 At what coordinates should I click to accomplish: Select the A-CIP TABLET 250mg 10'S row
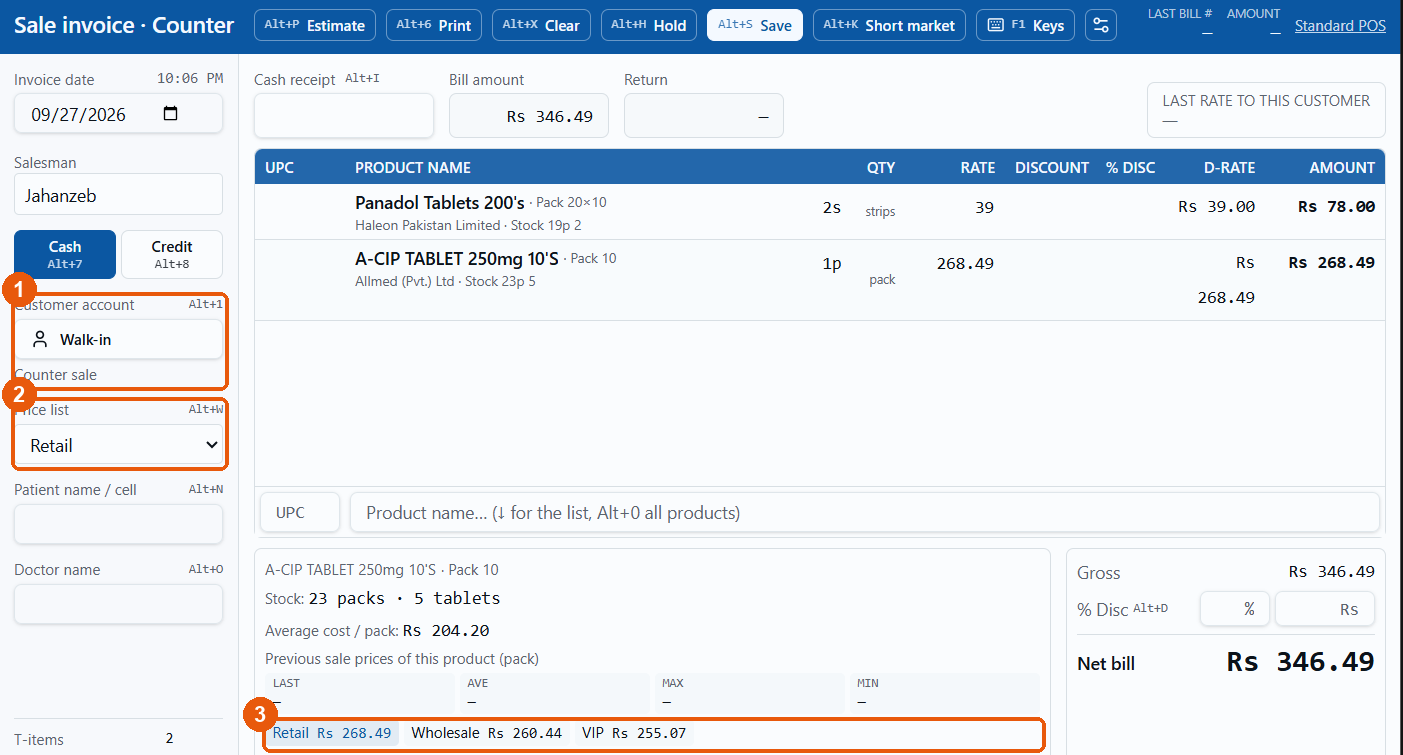820,280
